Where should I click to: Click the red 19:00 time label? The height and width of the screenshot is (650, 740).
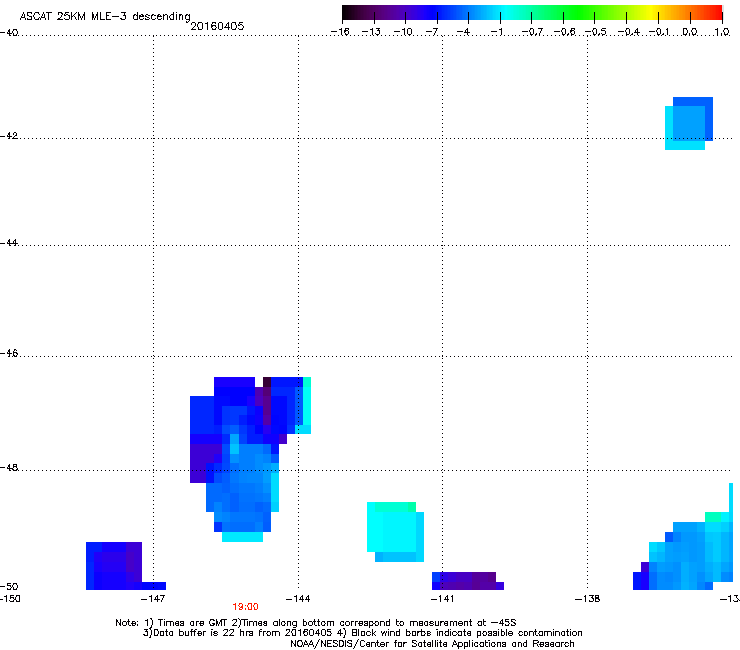pos(245,607)
